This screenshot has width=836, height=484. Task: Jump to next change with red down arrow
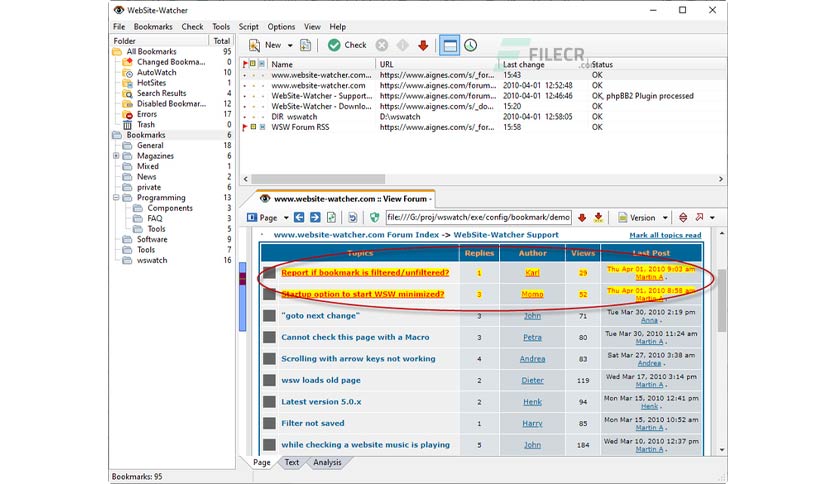click(x=582, y=217)
